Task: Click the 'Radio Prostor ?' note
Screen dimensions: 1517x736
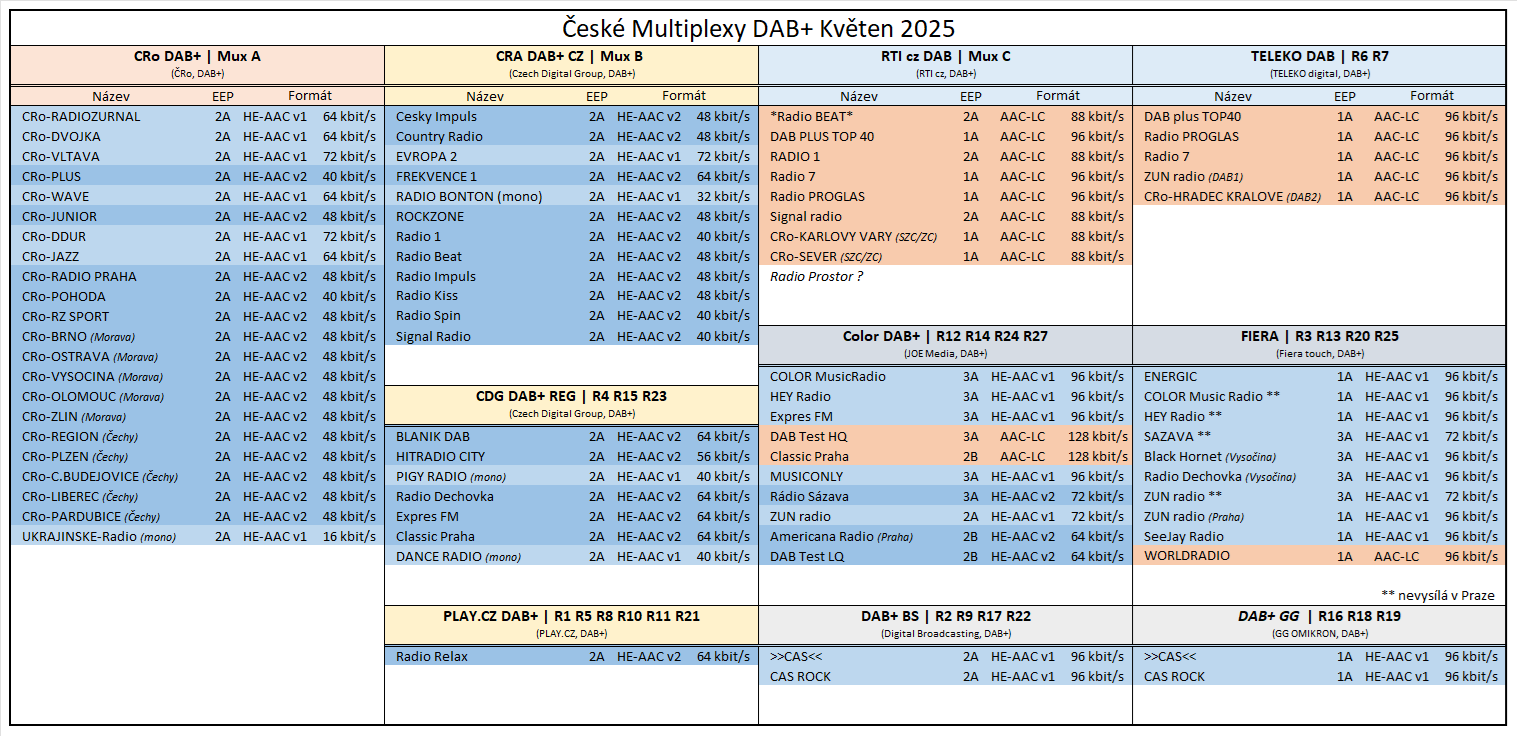Action: click(816, 276)
